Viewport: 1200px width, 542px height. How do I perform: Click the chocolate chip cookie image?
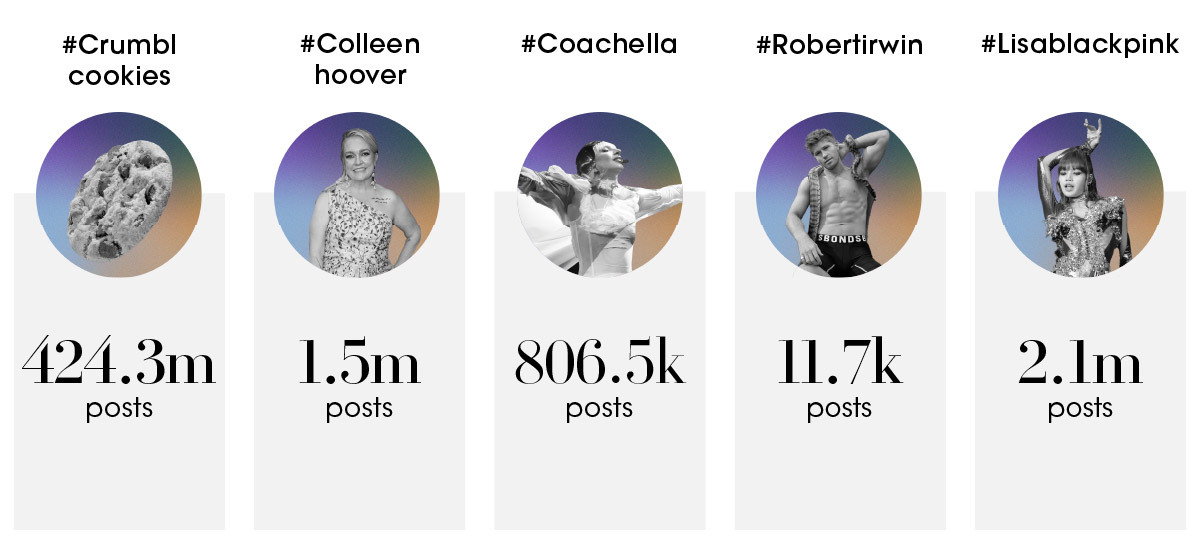click(119, 195)
